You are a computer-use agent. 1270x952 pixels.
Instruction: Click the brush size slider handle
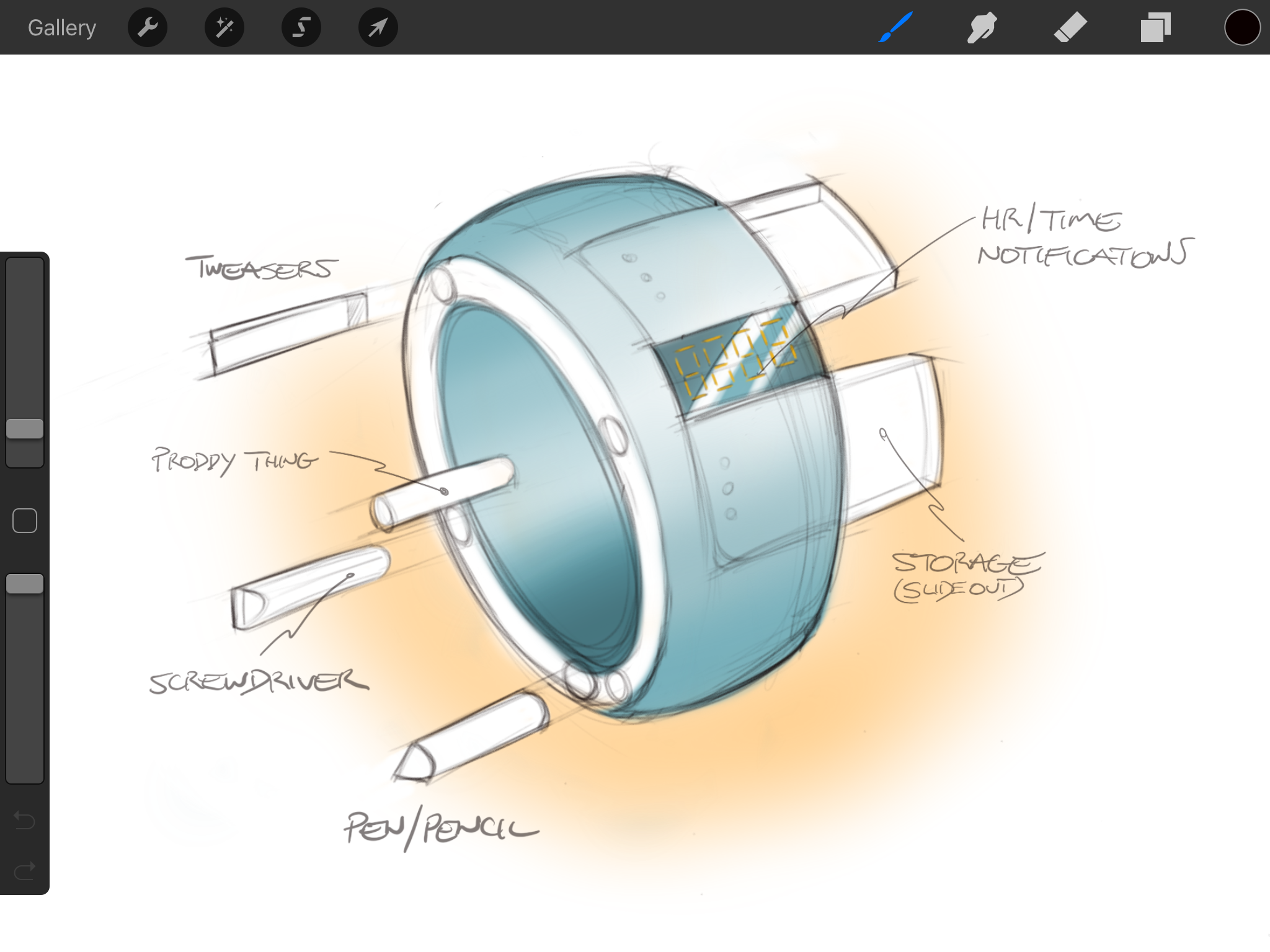(25, 429)
